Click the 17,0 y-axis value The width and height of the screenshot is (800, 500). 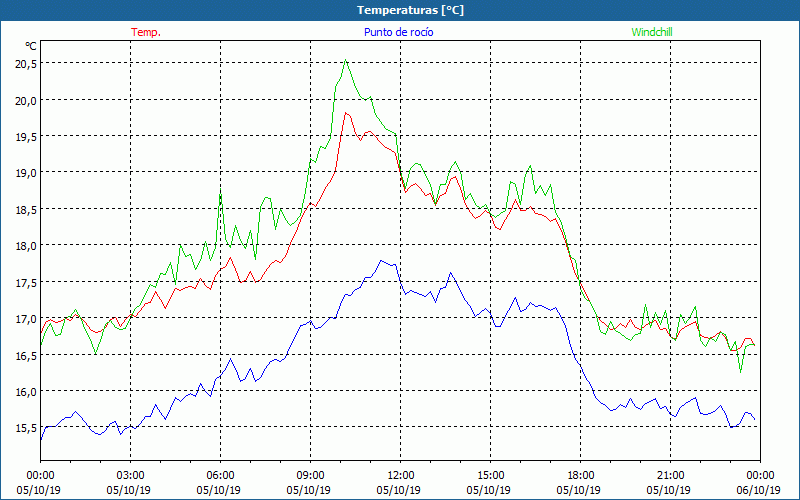pyautogui.click(x=26, y=319)
